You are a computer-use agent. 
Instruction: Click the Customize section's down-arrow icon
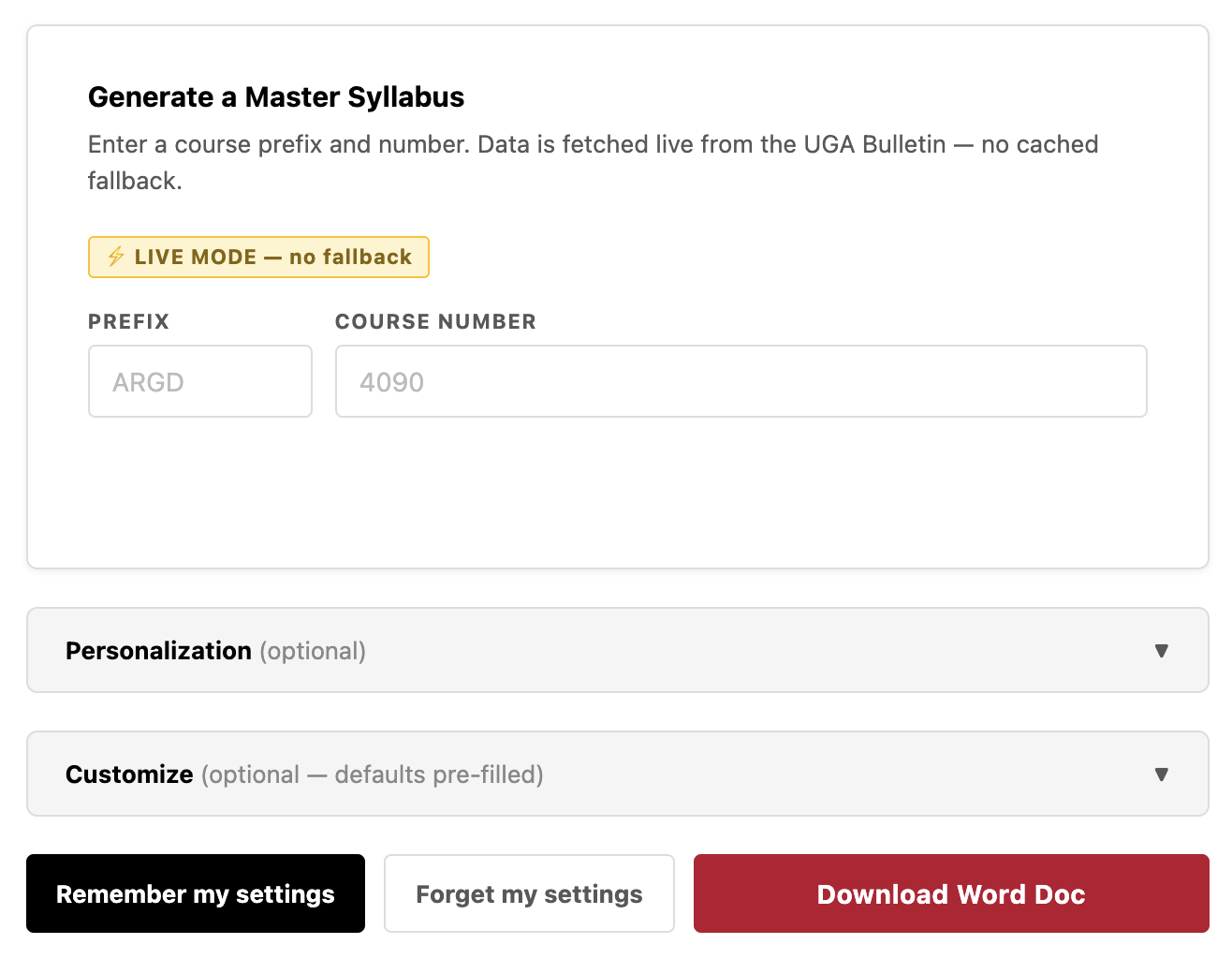tap(1161, 775)
